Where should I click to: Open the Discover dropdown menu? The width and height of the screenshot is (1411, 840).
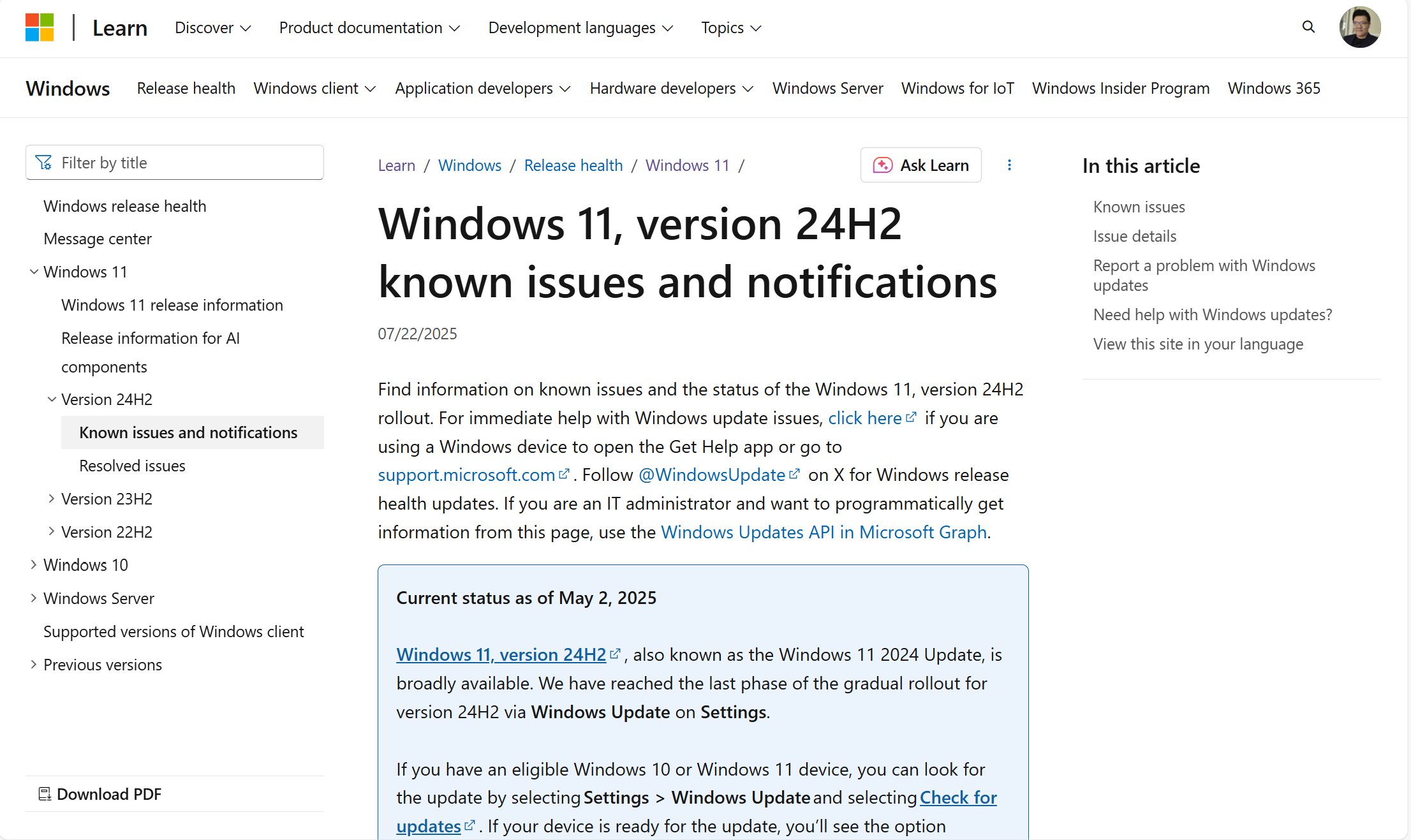coord(213,28)
